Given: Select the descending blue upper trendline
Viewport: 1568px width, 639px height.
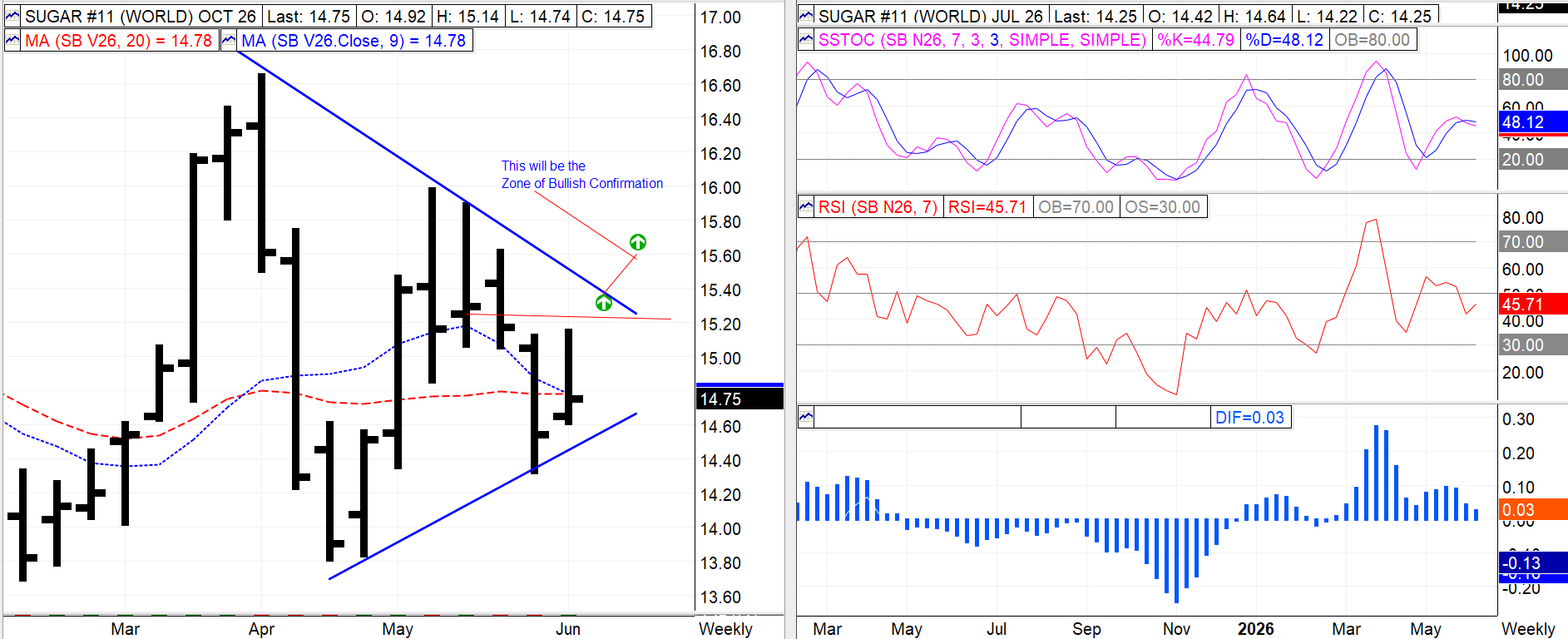Looking at the screenshot, I should (x=437, y=183).
